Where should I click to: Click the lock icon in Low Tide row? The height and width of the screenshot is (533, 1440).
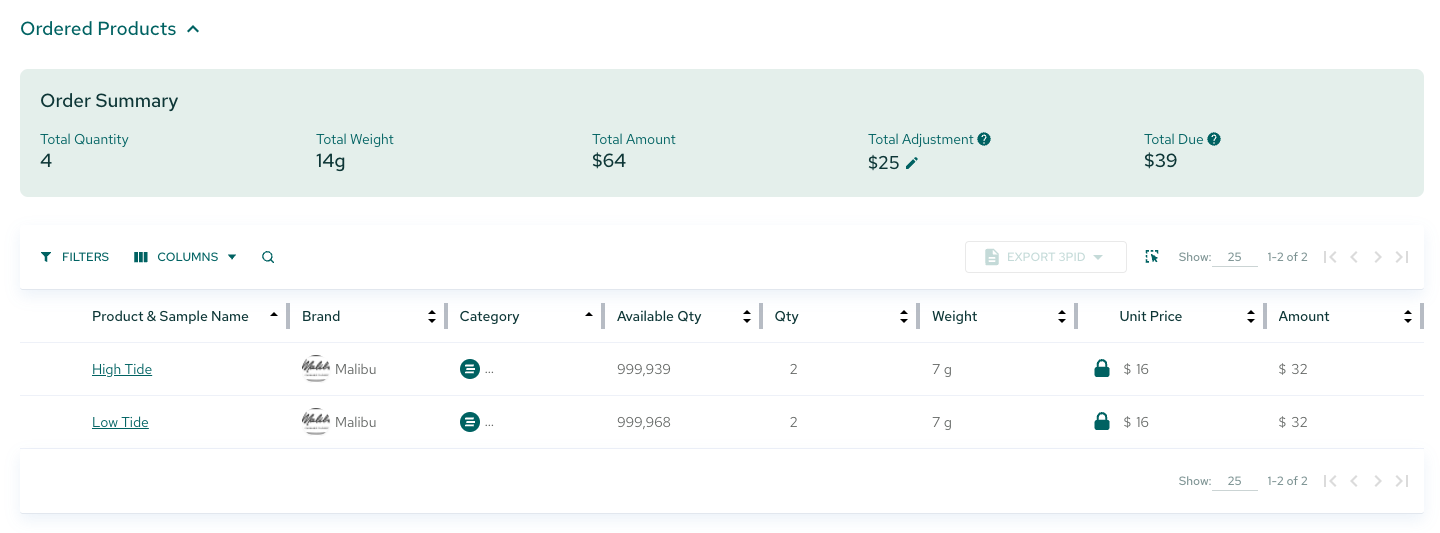pyautogui.click(x=1102, y=422)
